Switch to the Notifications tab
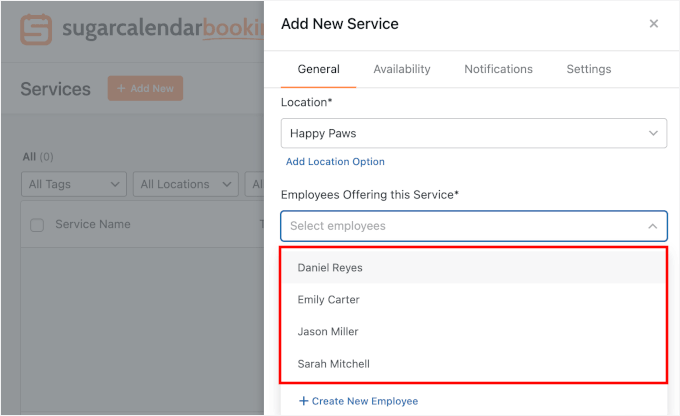This screenshot has width=680, height=416. pos(498,69)
